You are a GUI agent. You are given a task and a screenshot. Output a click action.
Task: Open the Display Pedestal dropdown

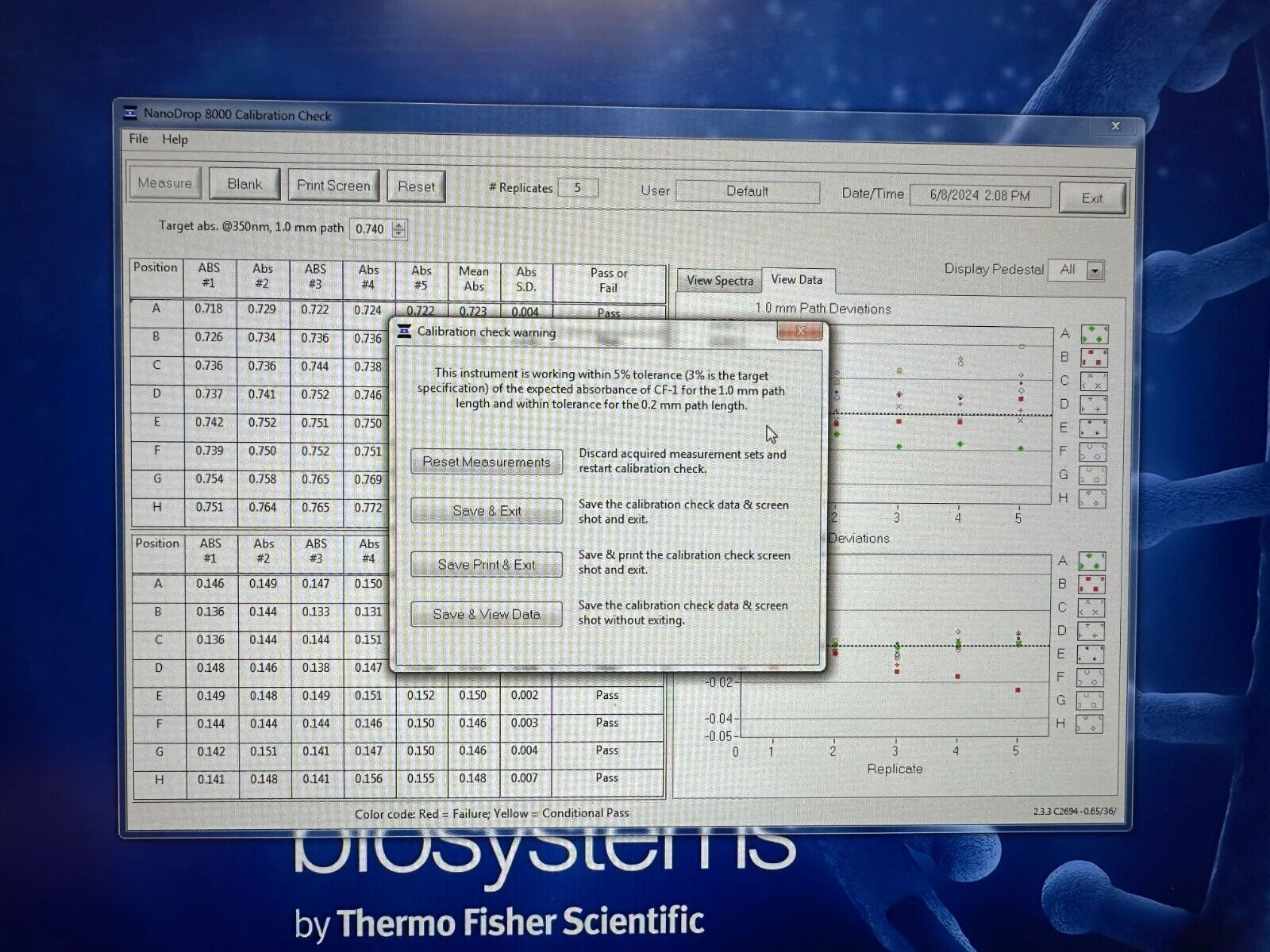click(x=1095, y=271)
